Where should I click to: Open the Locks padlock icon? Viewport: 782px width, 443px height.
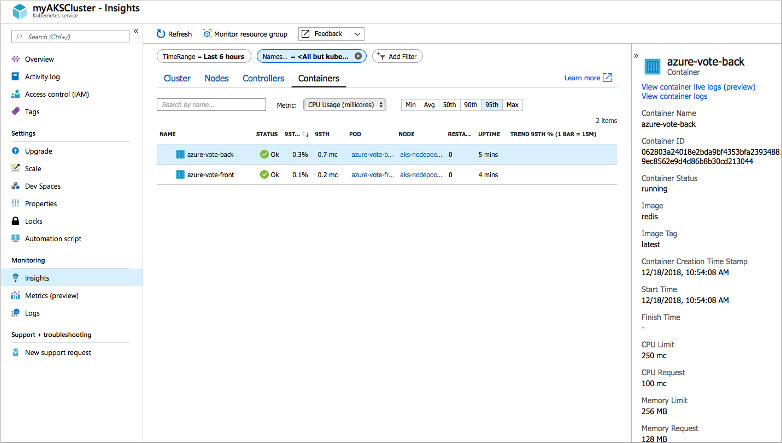[15, 221]
